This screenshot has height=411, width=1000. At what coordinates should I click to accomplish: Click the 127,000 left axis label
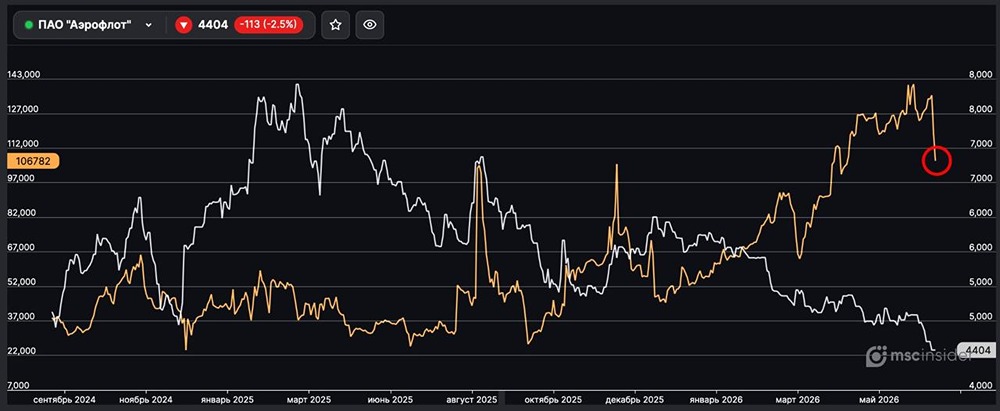[x=24, y=109]
